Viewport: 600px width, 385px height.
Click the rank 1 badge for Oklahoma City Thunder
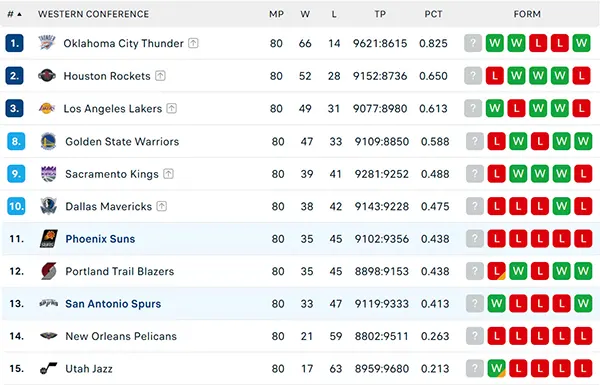[x=15, y=43]
